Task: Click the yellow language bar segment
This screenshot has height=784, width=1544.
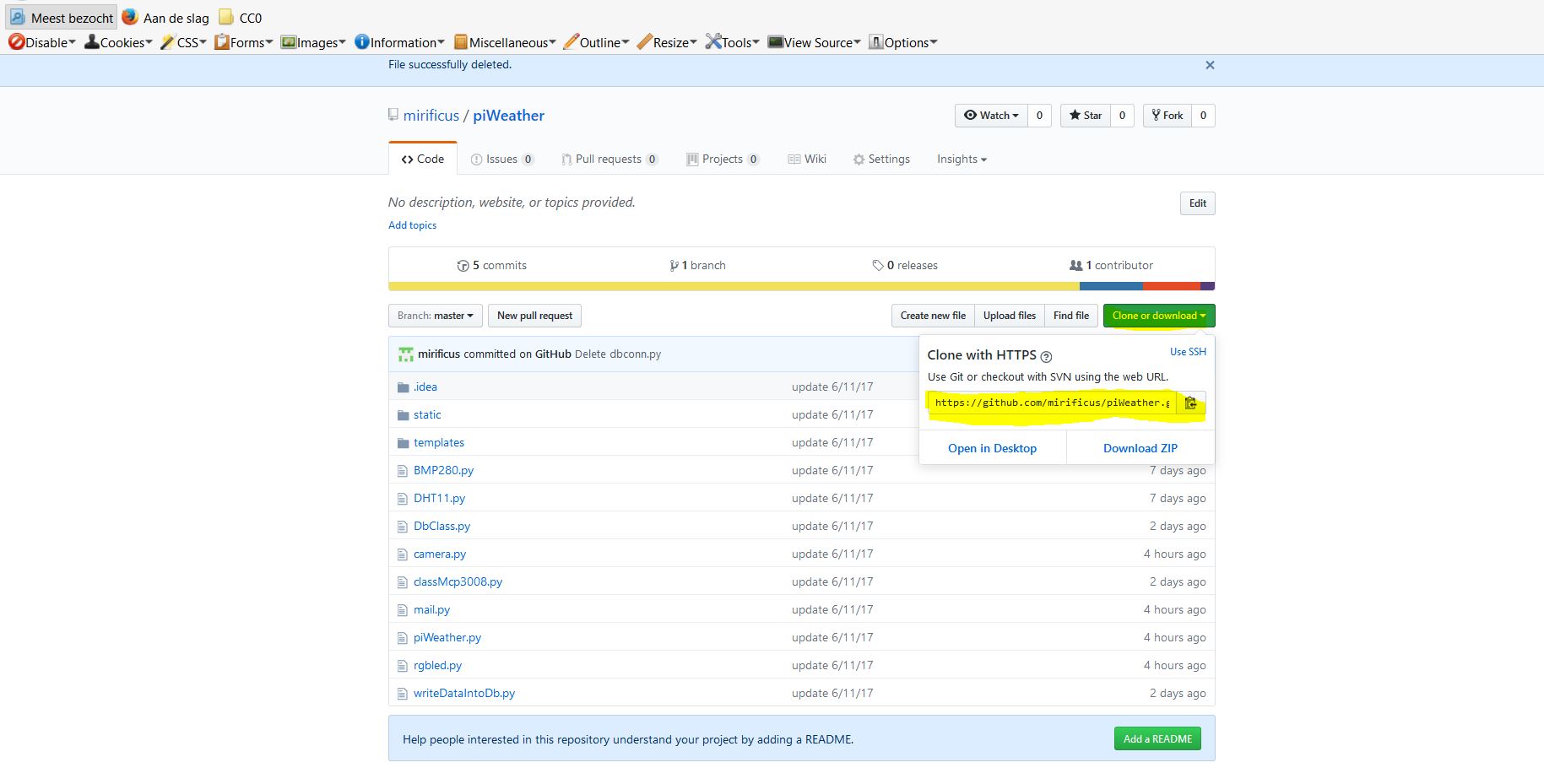Action: tap(734, 286)
